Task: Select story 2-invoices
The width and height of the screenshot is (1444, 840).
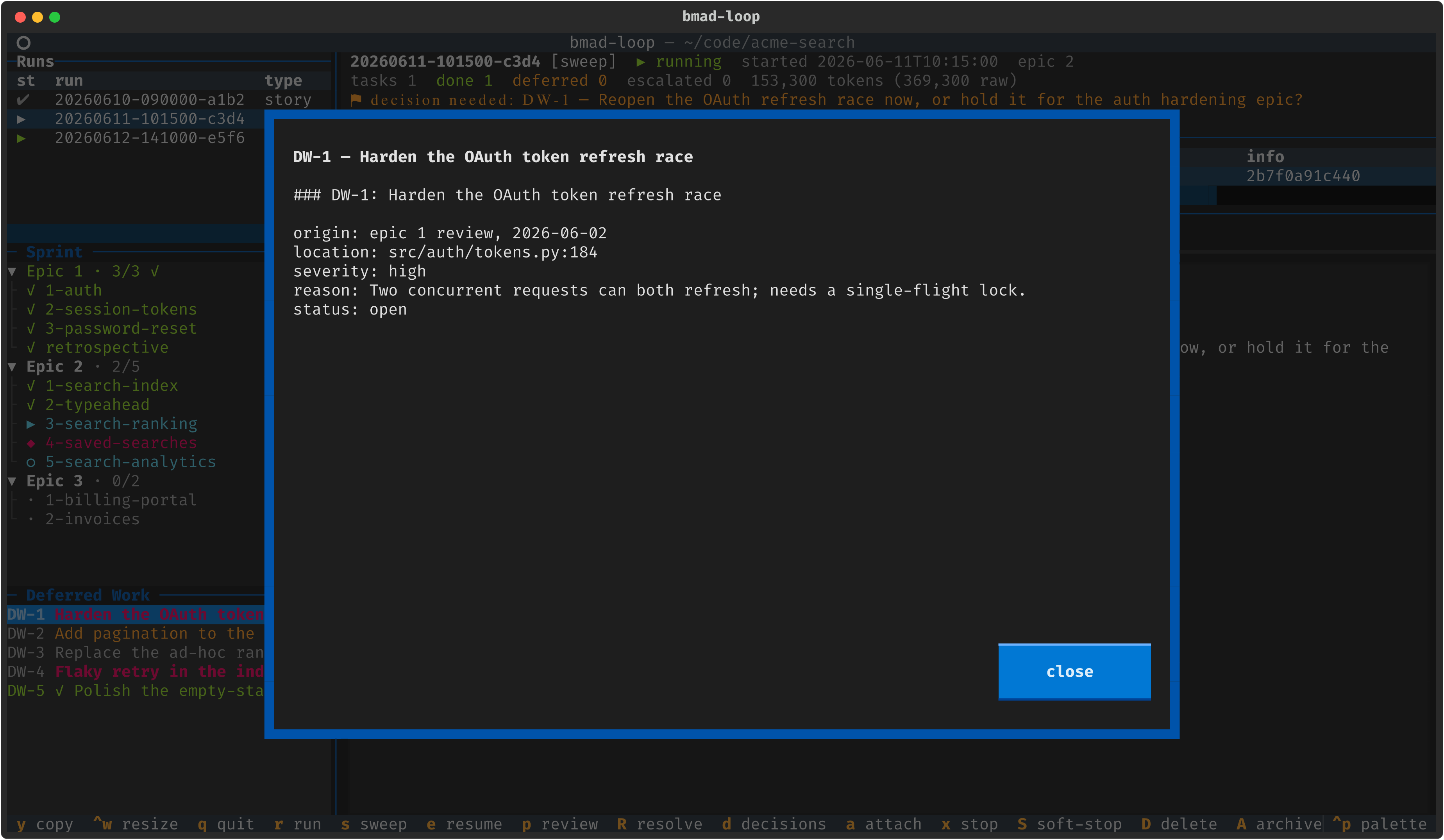Action: click(x=92, y=519)
